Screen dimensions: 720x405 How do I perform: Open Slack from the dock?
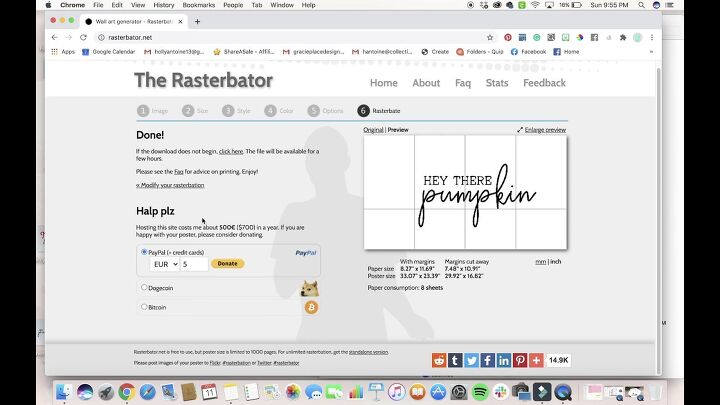tap(501, 392)
